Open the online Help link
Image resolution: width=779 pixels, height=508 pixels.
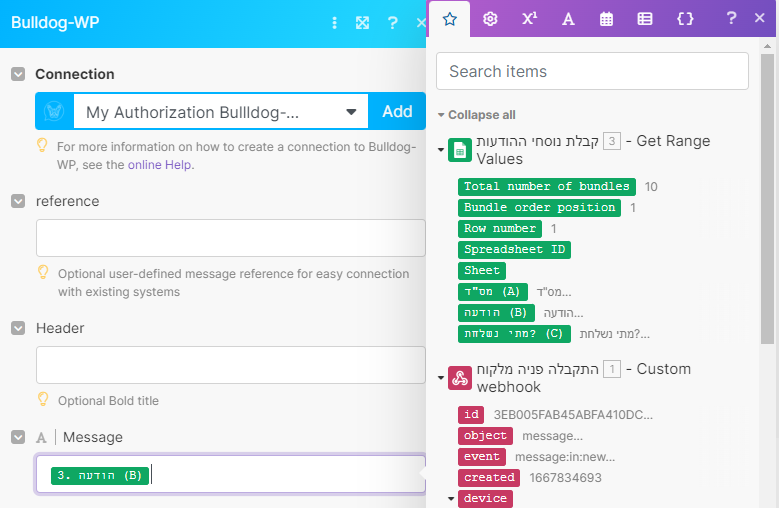pyautogui.click(x=159, y=165)
